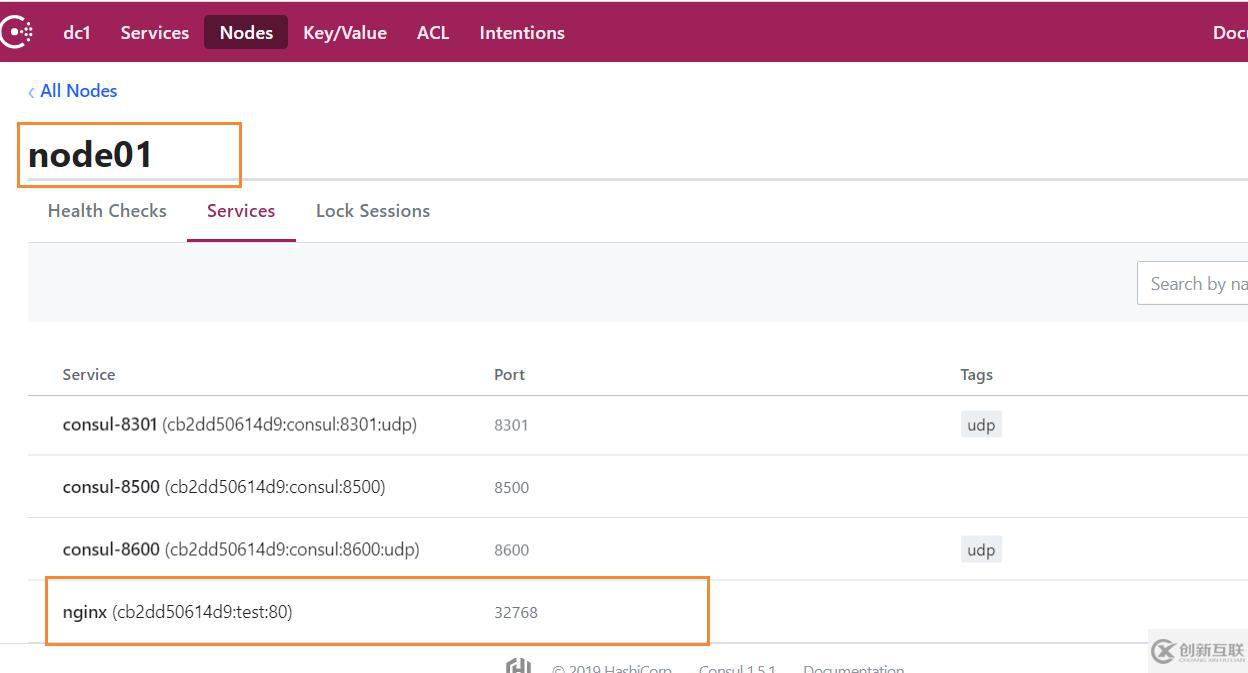The height and width of the screenshot is (673, 1248).
Task: Open the ACL section
Action: pyautogui.click(x=433, y=32)
